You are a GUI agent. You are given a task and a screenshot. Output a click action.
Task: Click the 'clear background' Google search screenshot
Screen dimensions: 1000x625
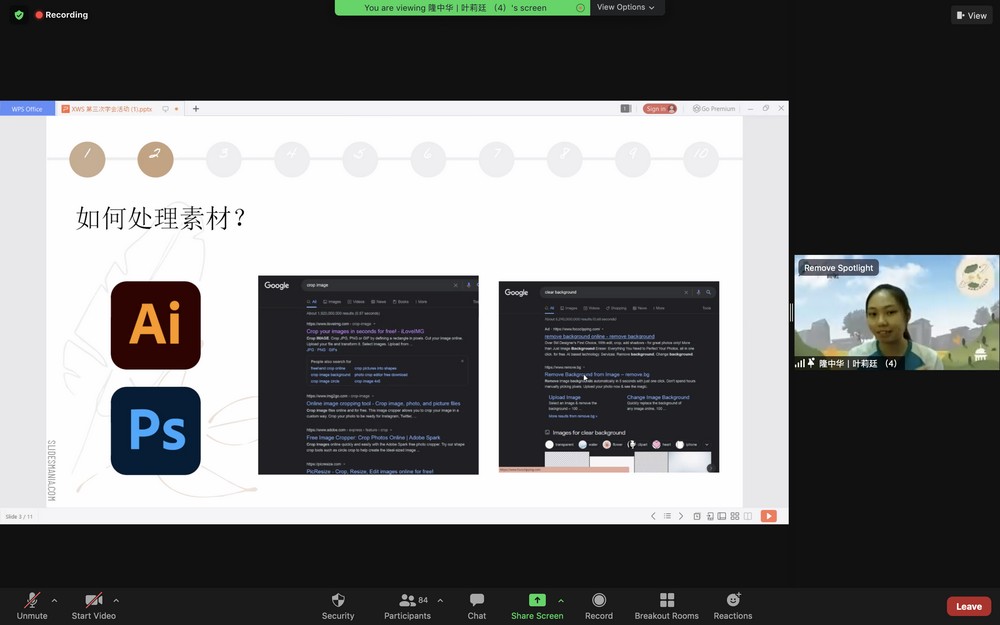(x=608, y=377)
